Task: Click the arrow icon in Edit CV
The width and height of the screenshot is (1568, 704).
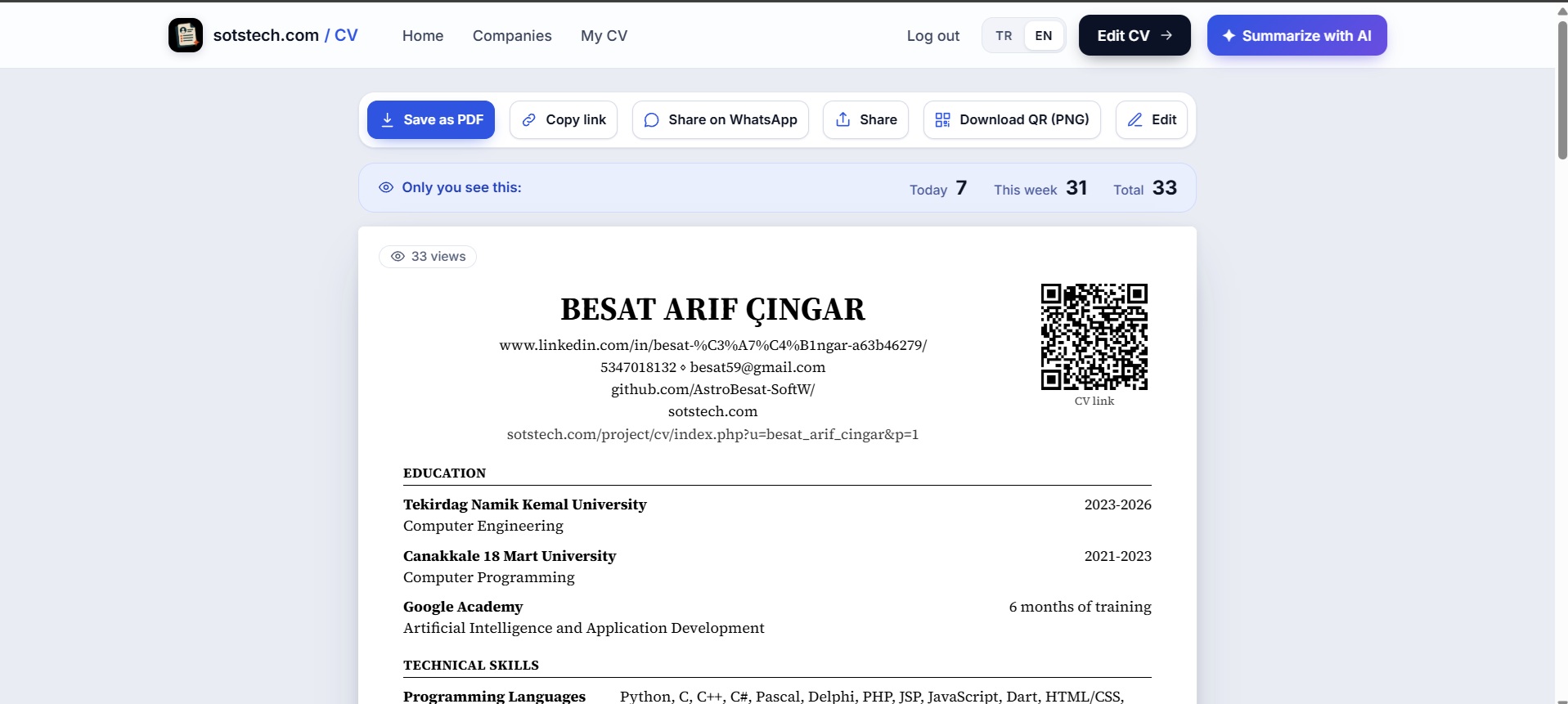Action: click(1166, 35)
